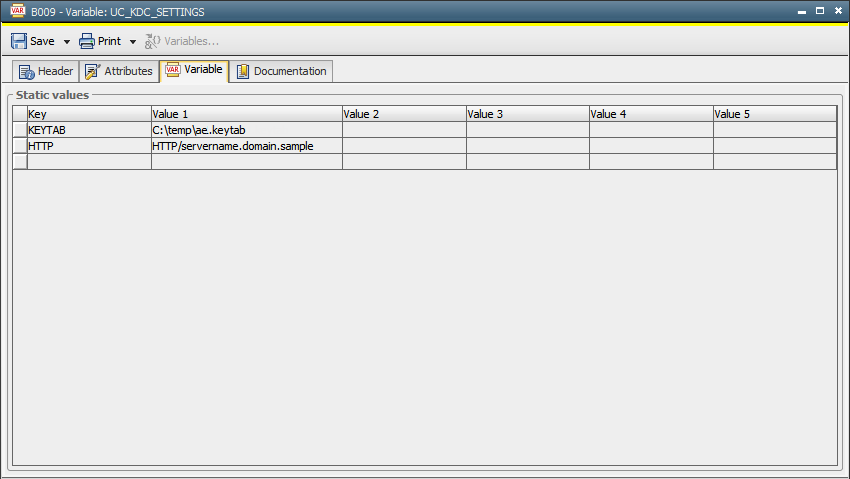Screen dimensions: 850x479
Task: Click the Value 2 column header
Action: pyautogui.click(x=403, y=114)
